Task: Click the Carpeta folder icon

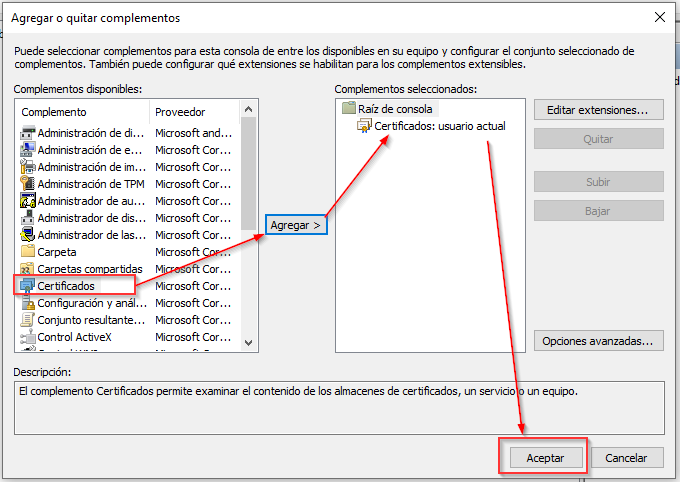Action: (28, 252)
